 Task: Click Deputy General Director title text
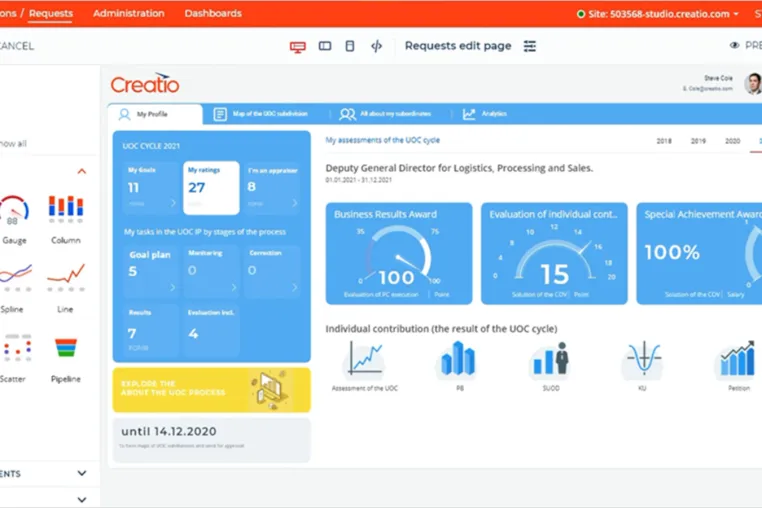(459, 168)
